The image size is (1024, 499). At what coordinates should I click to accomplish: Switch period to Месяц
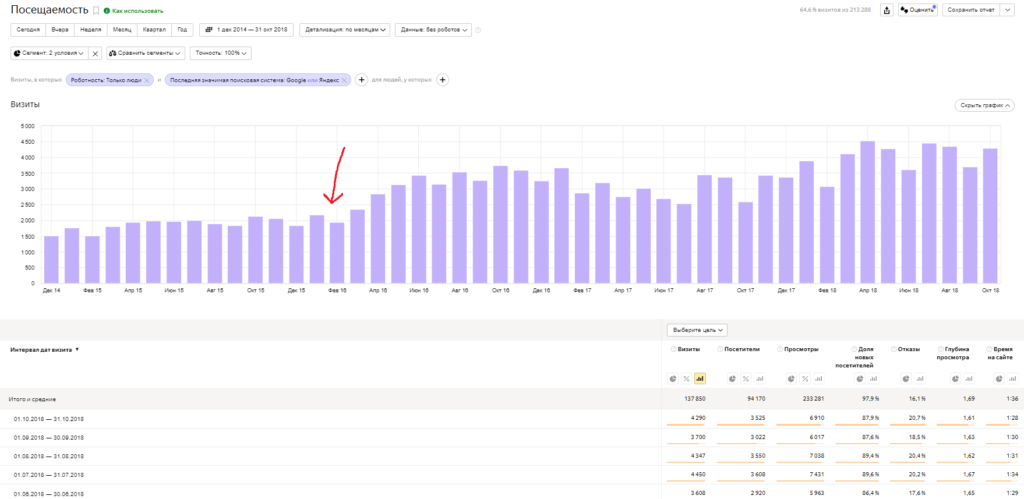point(122,30)
